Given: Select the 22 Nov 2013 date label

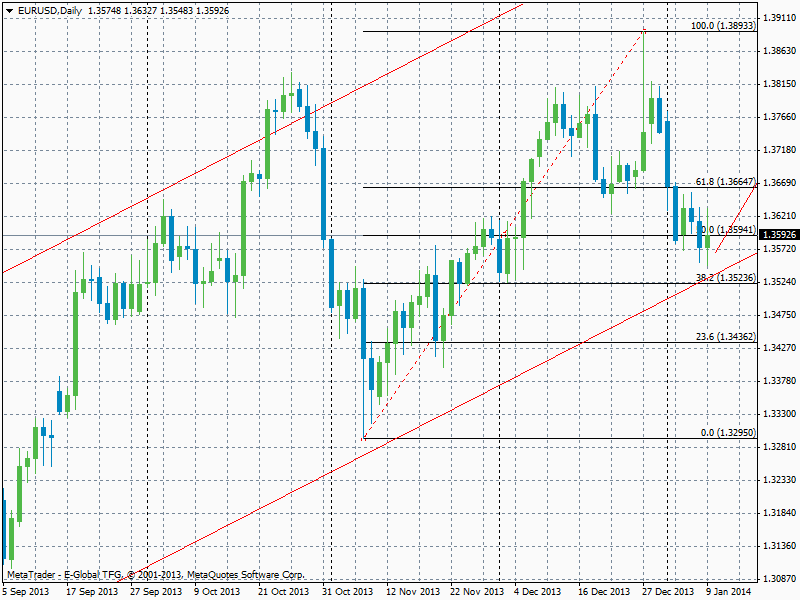Looking at the screenshot, I should coord(477,591).
